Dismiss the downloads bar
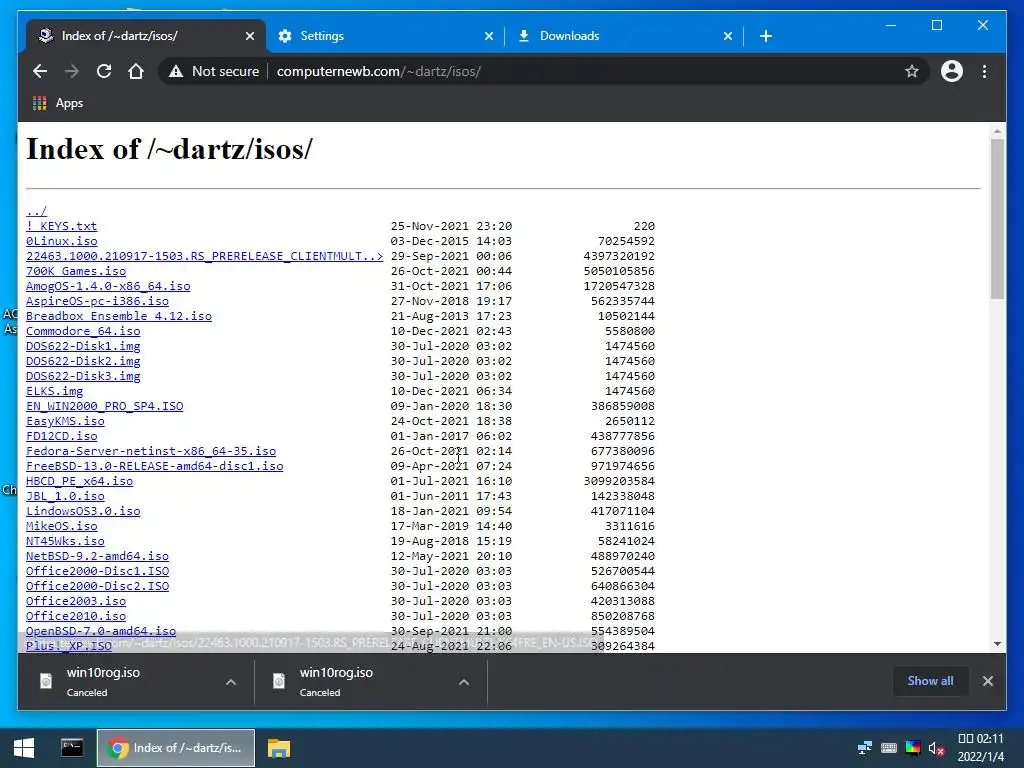 point(987,681)
